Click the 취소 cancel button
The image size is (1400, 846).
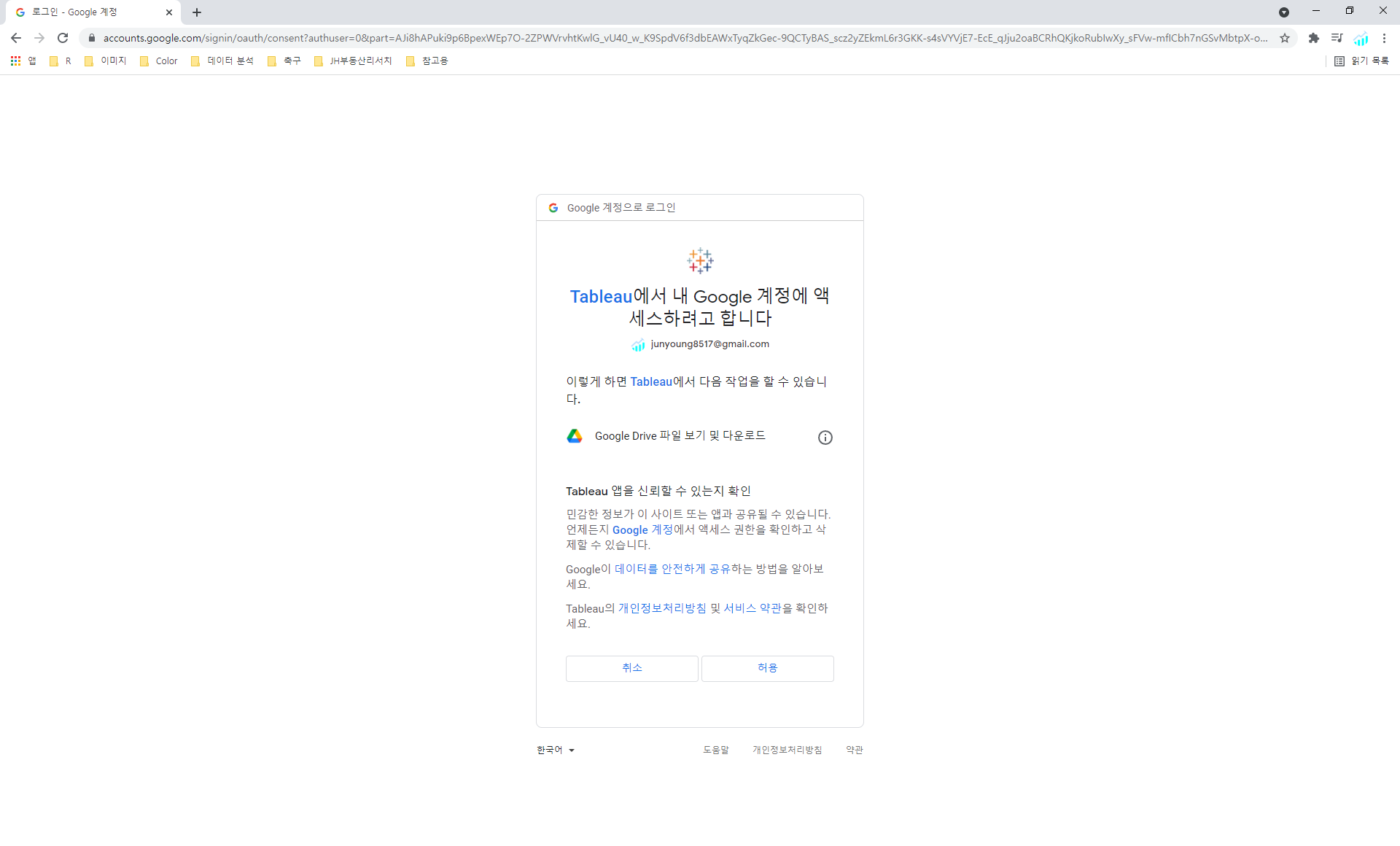pos(631,668)
